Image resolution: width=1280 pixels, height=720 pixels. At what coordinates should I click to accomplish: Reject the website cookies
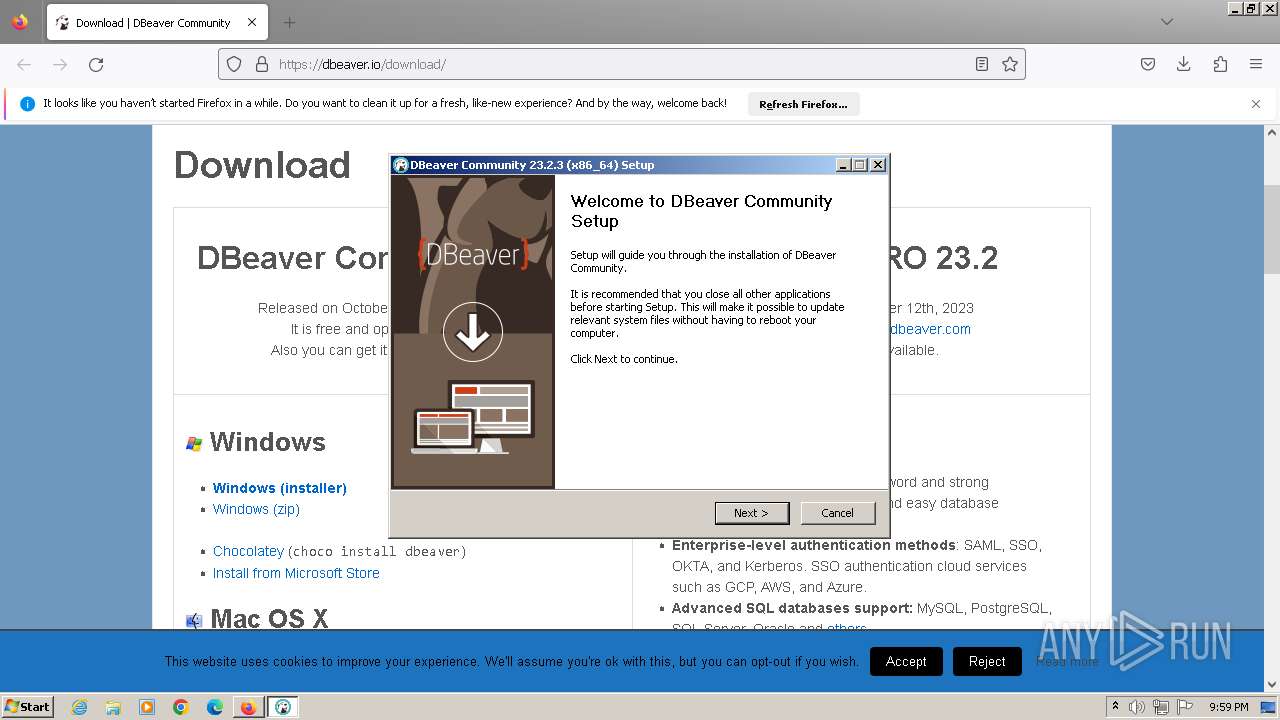pyautogui.click(x=987, y=661)
